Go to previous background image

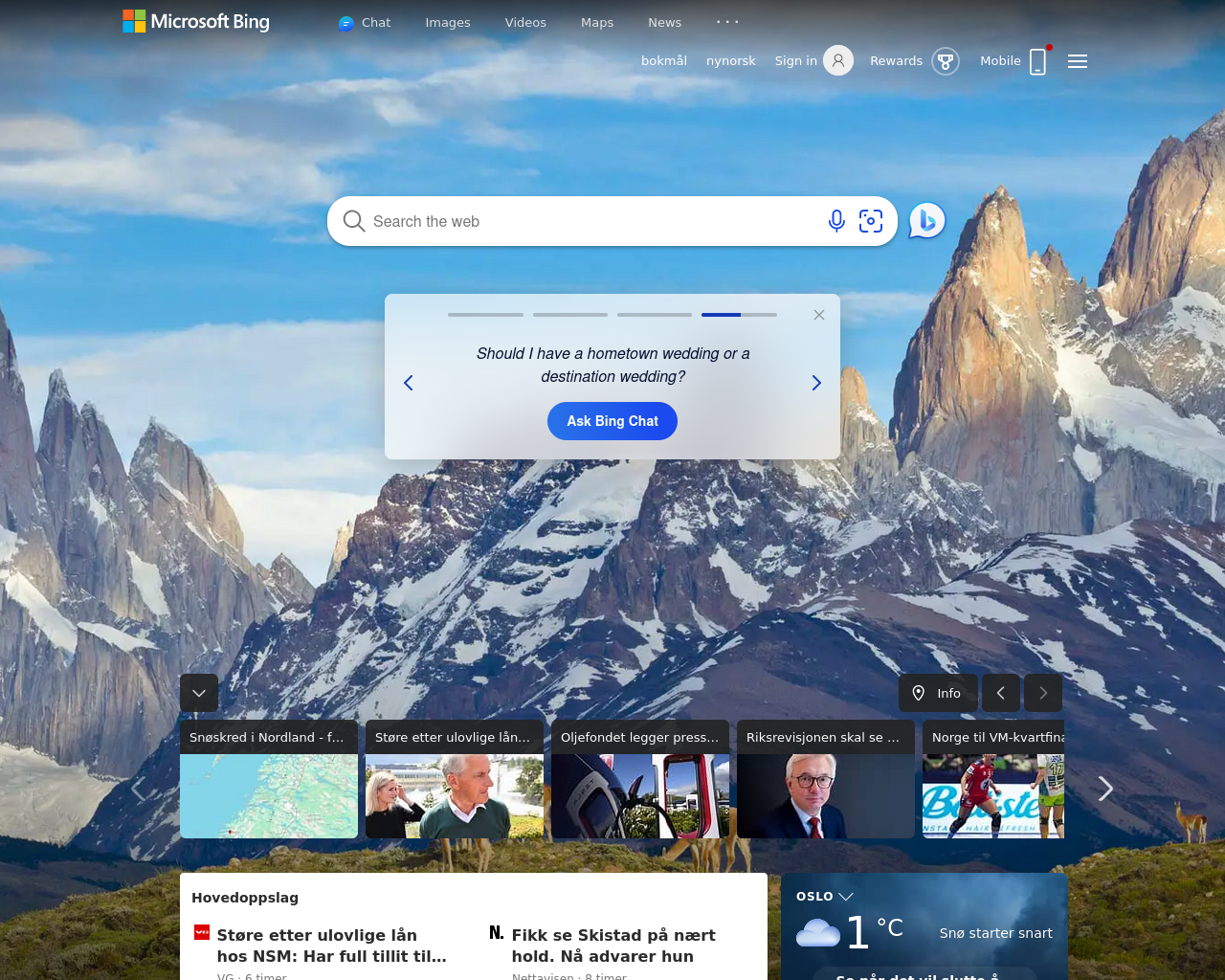point(1001,693)
